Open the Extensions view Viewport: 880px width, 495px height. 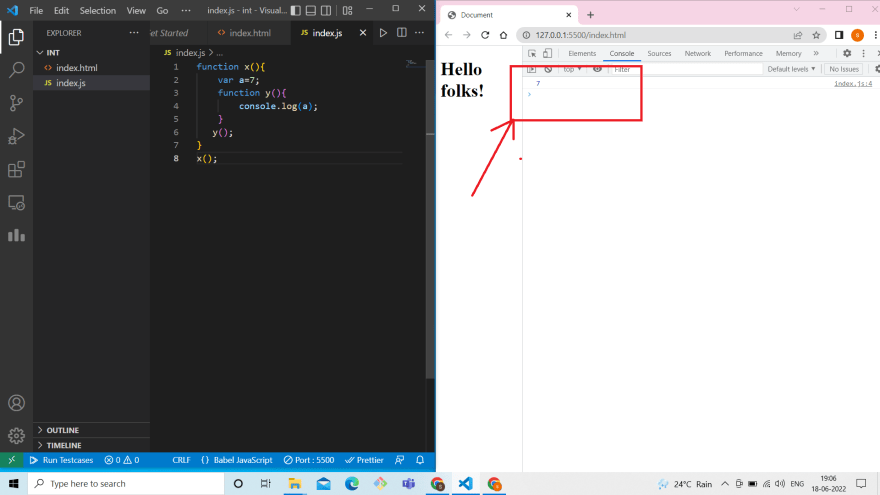[16, 169]
